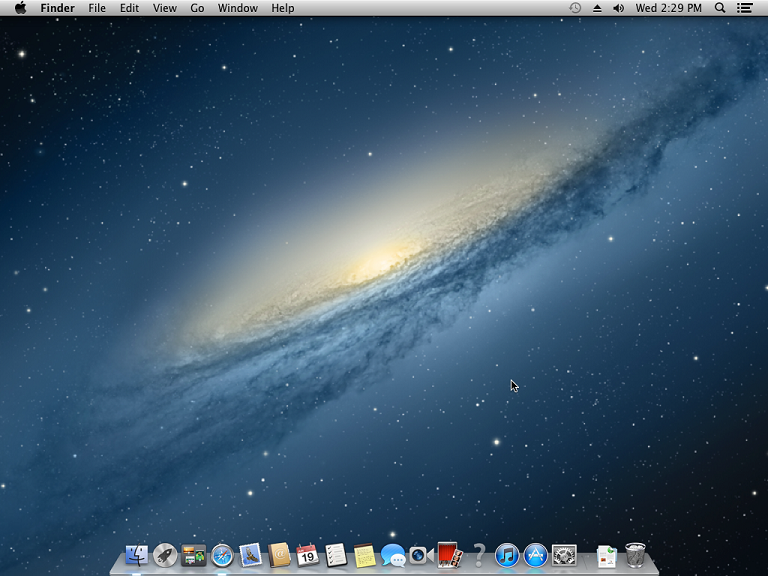Open the Go menu
The width and height of the screenshot is (768, 576).
[197, 8]
